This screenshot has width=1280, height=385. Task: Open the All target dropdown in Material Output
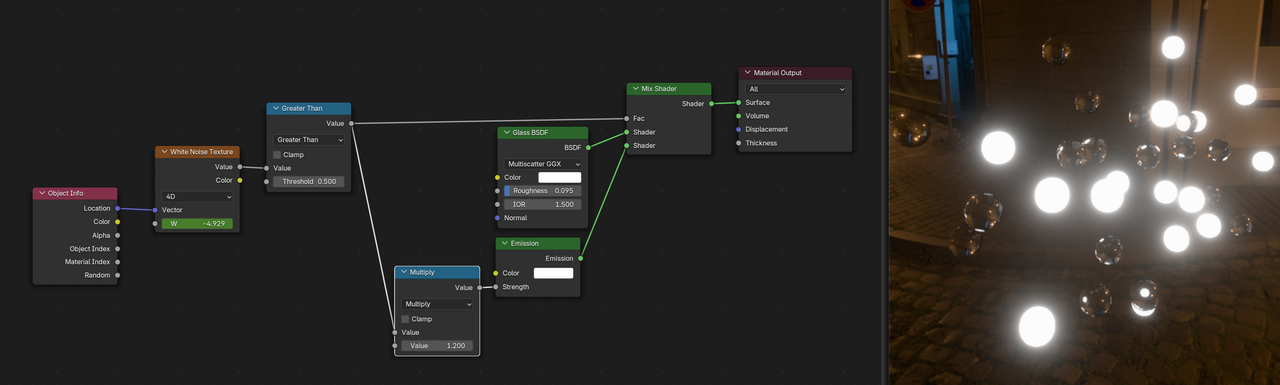point(797,89)
